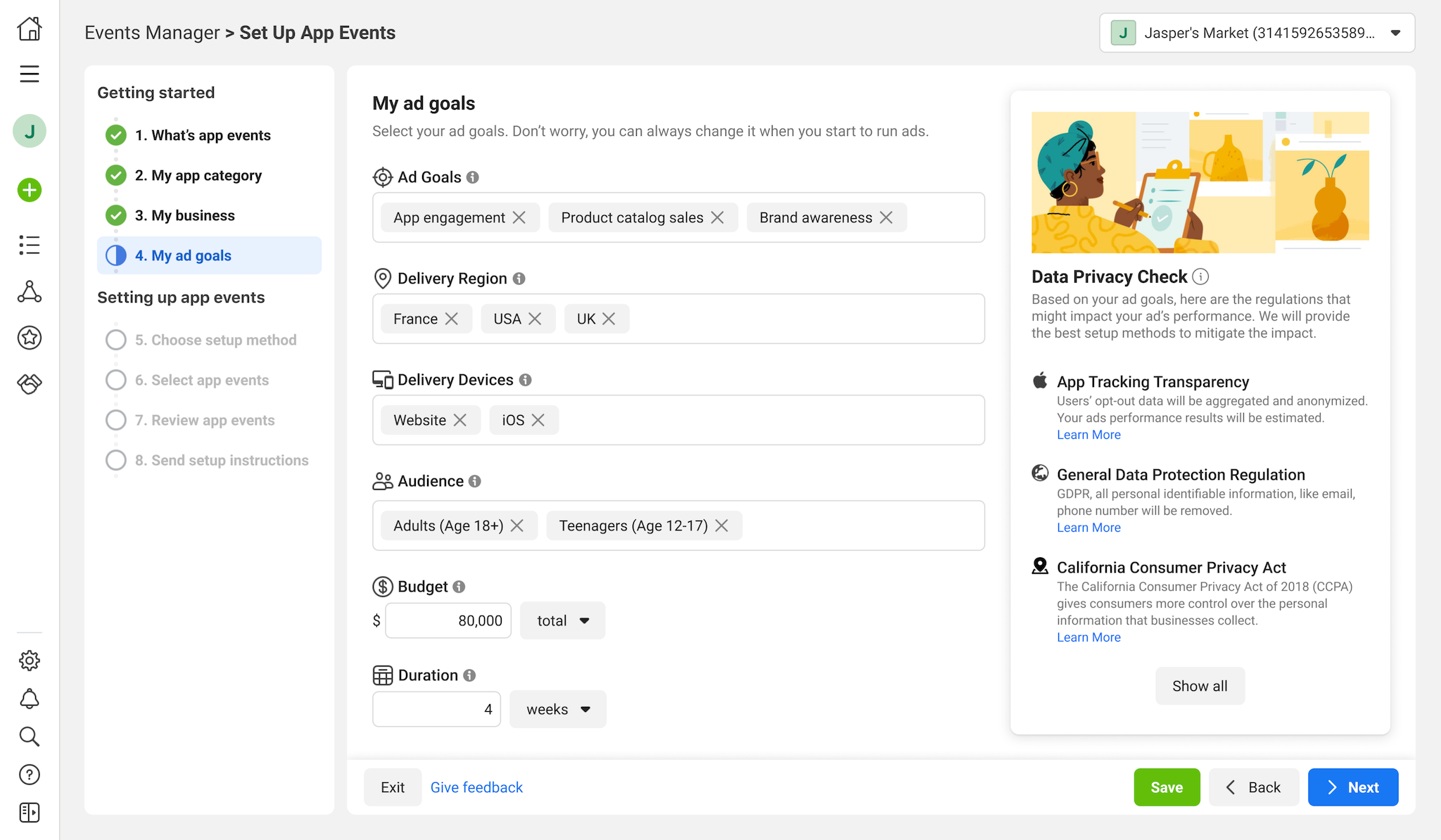Open the Give feedback link
The width and height of the screenshot is (1441, 840).
click(x=476, y=787)
